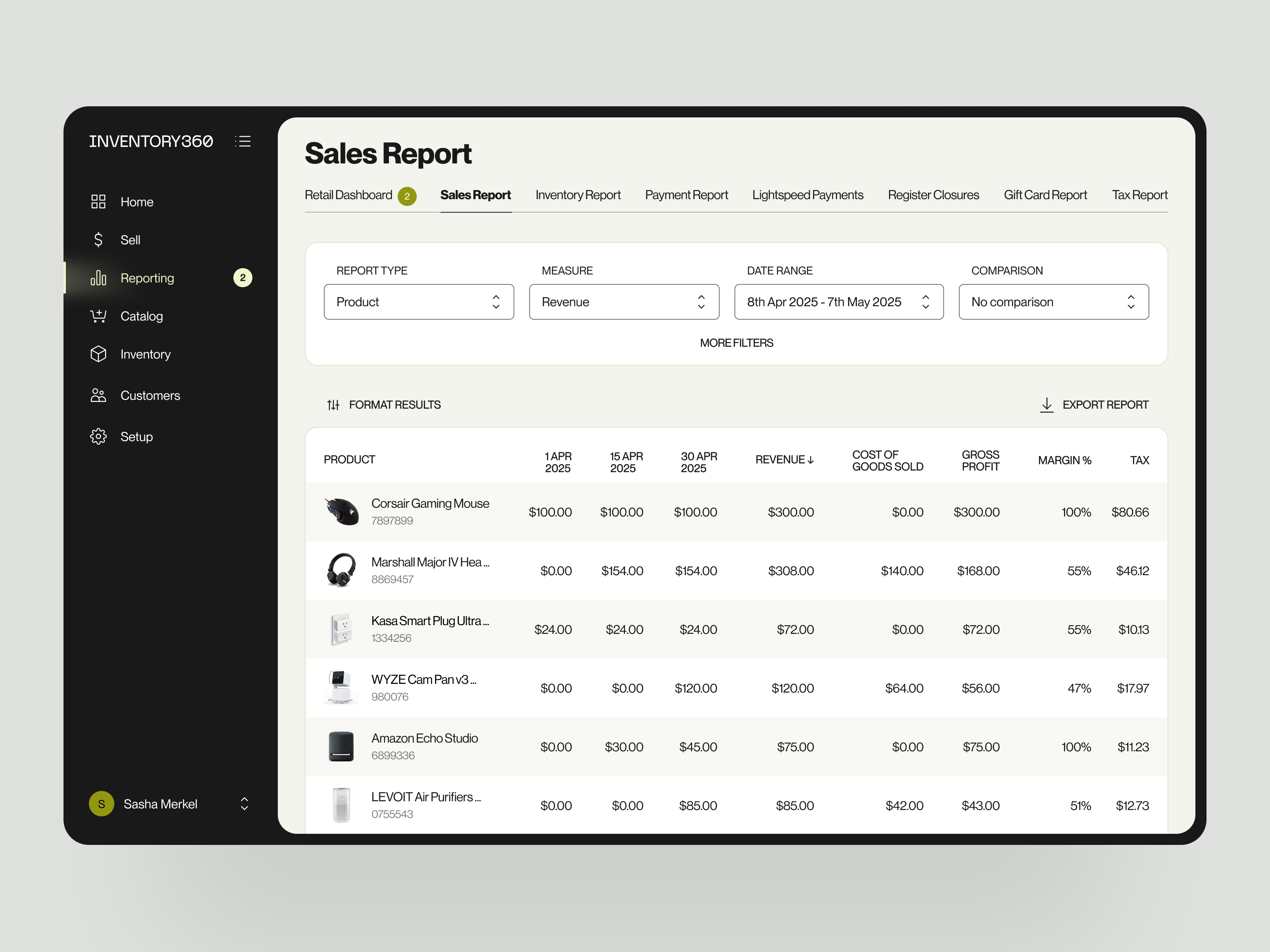This screenshot has height=952, width=1270.
Task: Expand More Filters
Action: pos(737,343)
